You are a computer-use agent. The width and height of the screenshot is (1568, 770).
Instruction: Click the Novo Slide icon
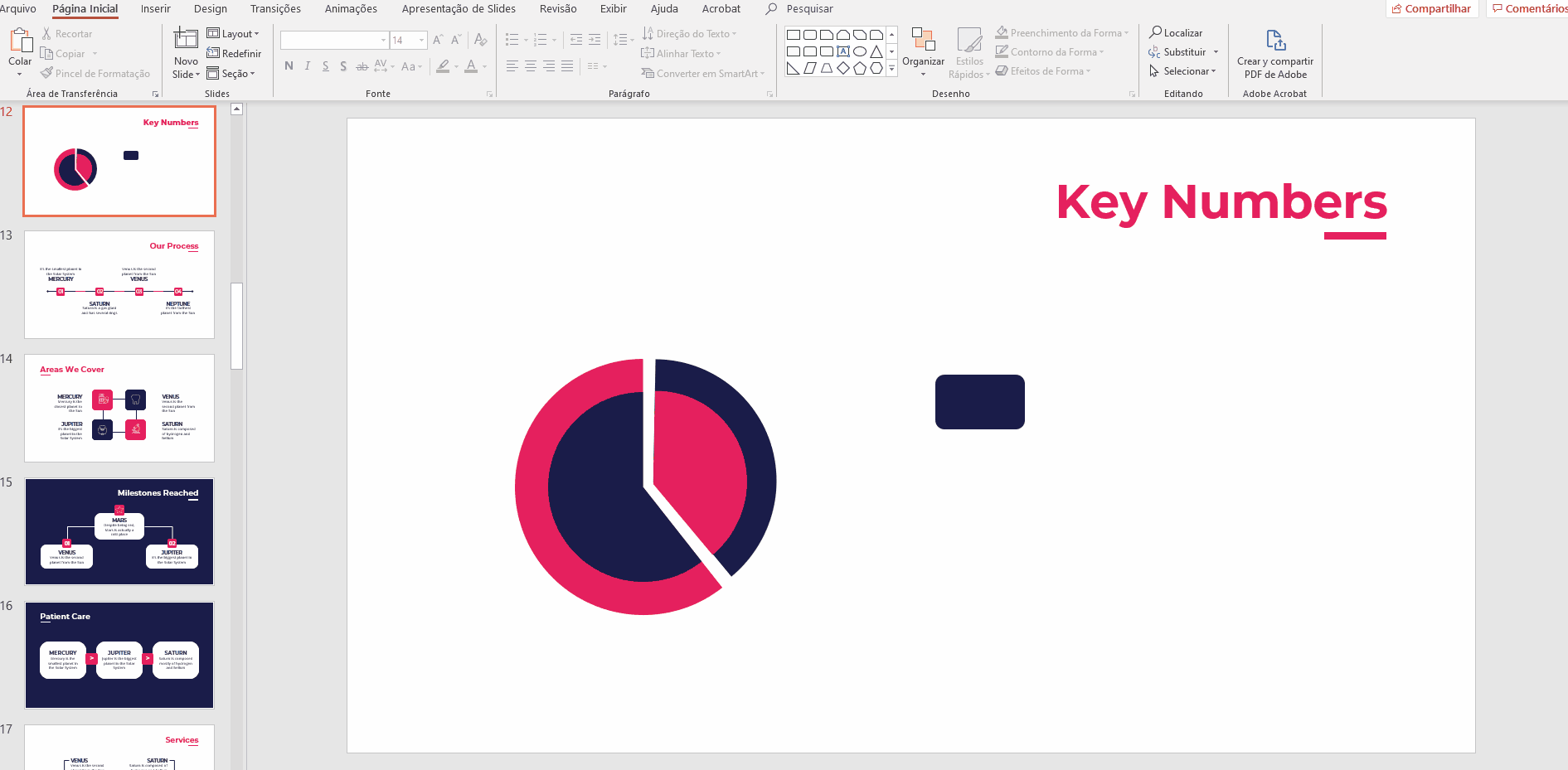[186, 40]
